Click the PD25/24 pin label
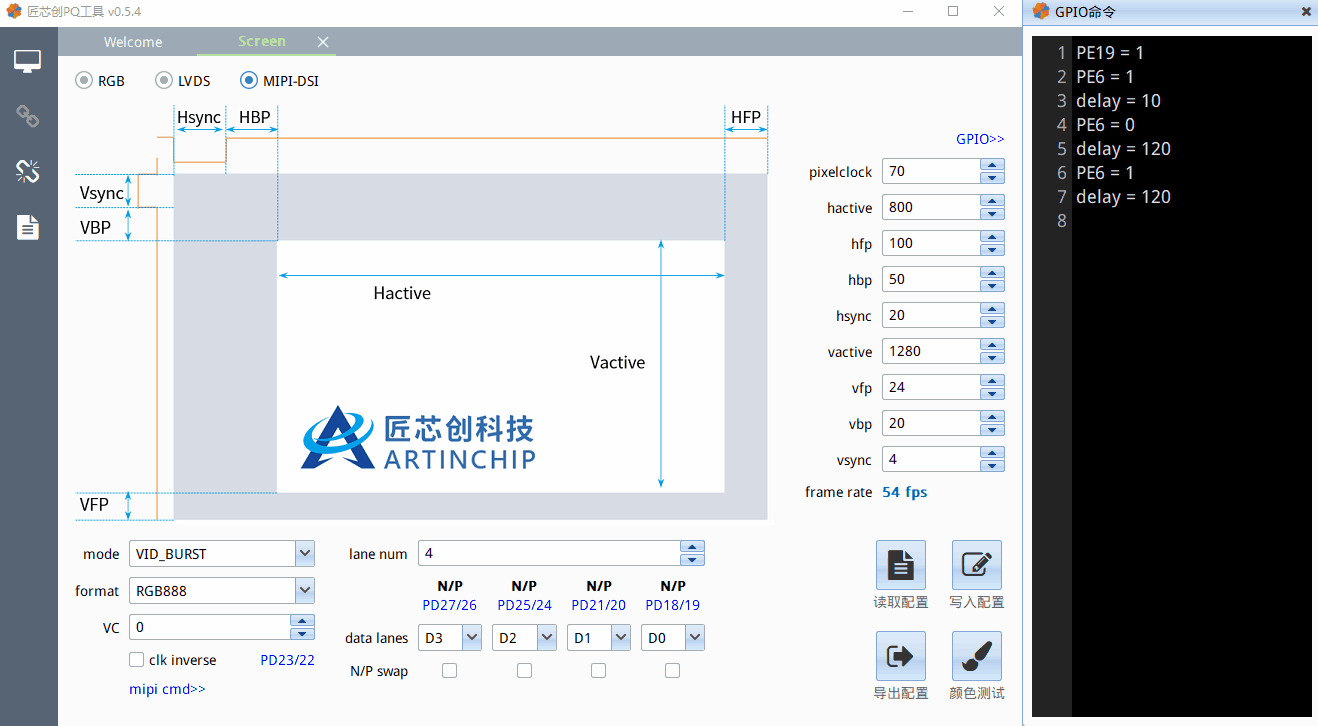The height and width of the screenshot is (726, 1318). [524, 605]
